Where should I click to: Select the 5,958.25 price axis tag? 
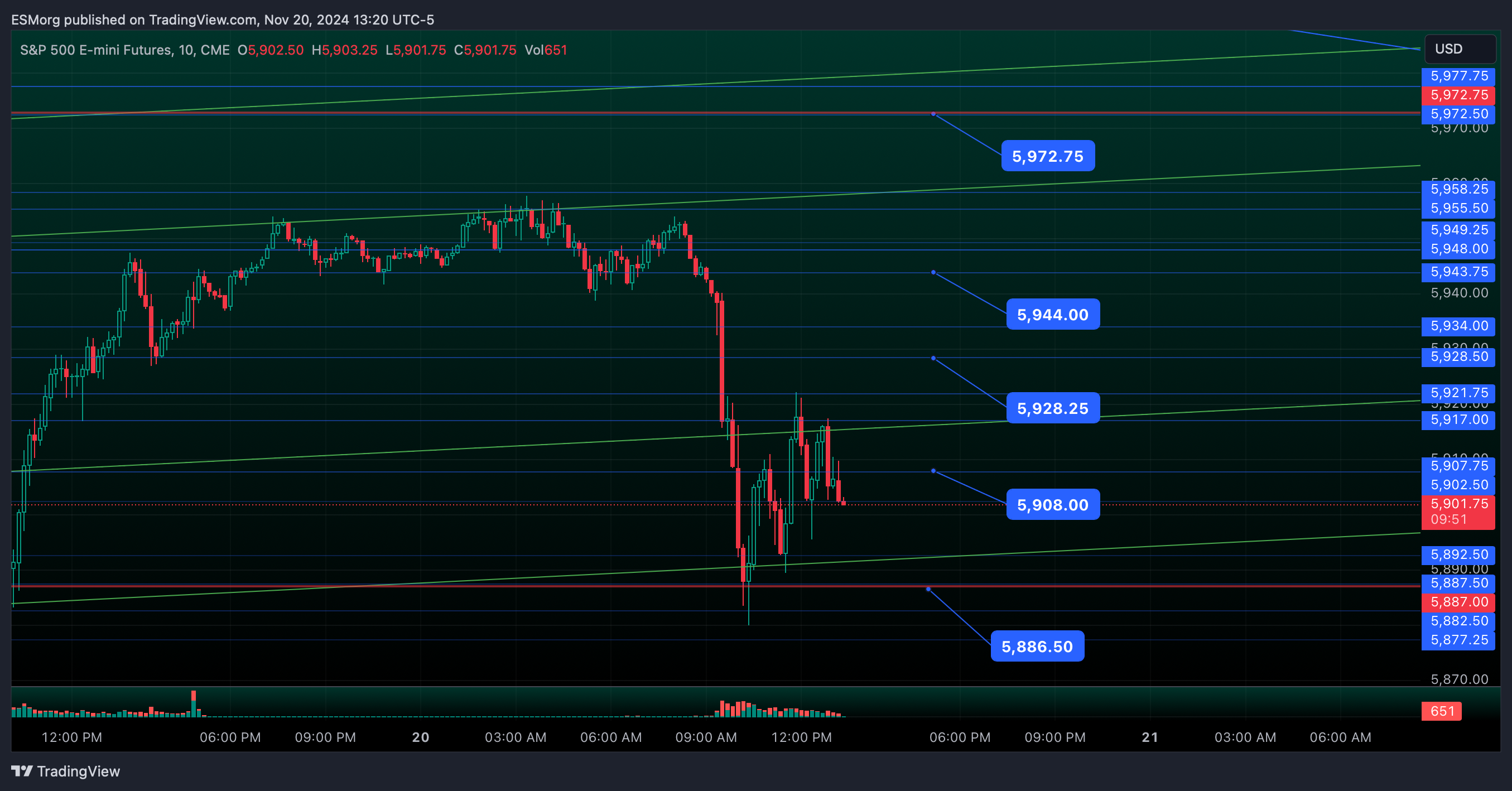click(x=1458, y=190)
